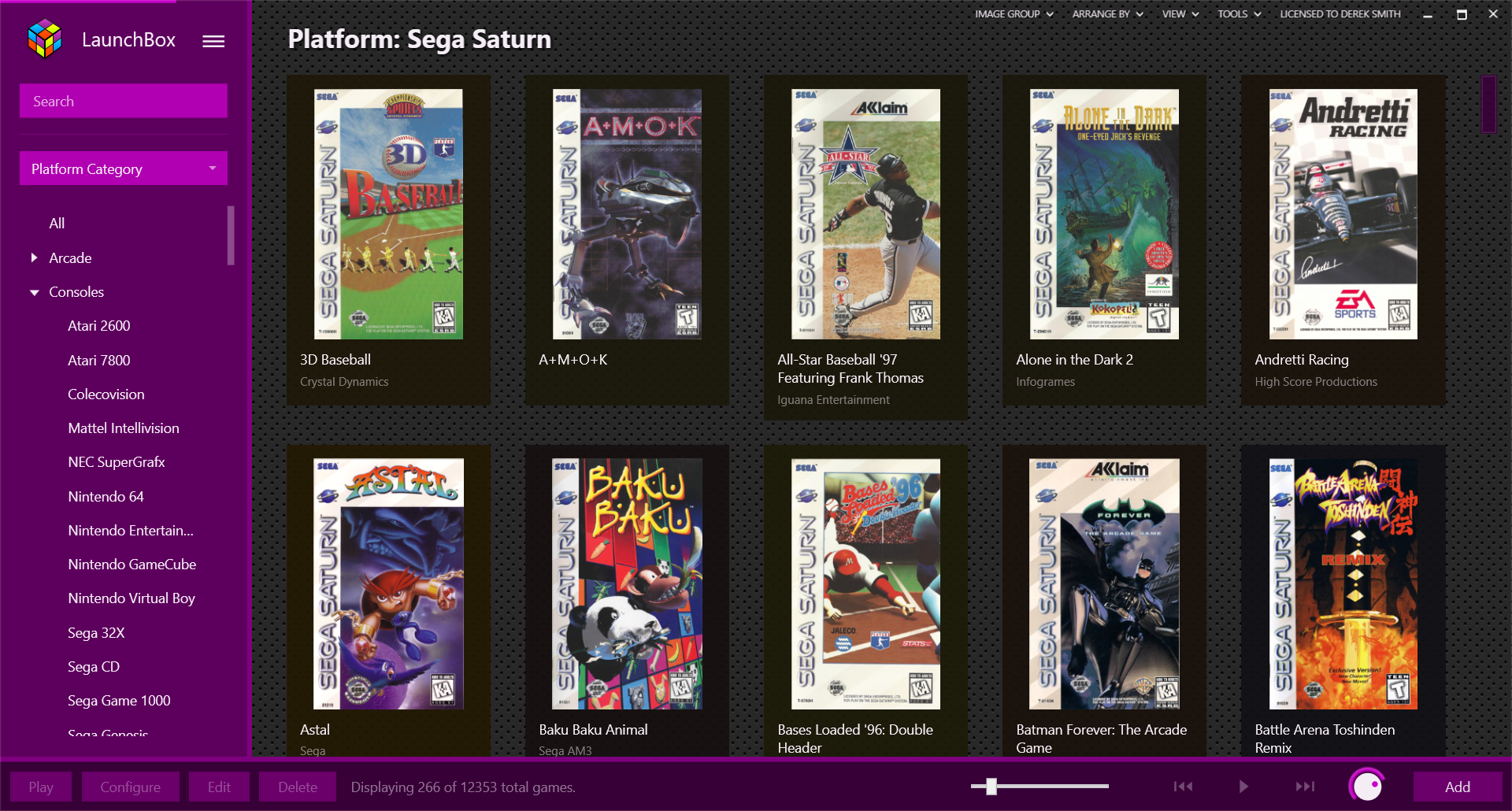Screen dimensions: 1512x811
Task: Click Licensed to Derek Smith label
Action: (x=1340, y=14)
